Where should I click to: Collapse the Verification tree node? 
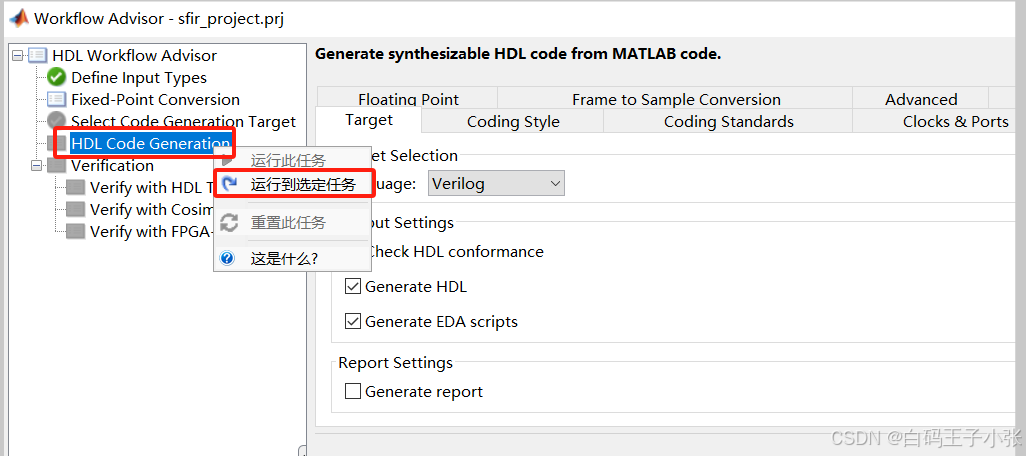point(37,166)
